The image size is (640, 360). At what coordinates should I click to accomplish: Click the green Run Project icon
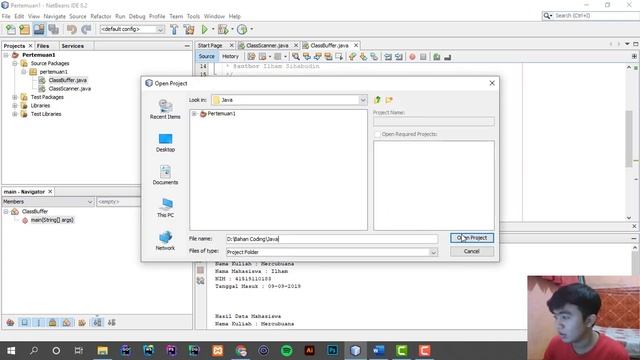[204, 29]
